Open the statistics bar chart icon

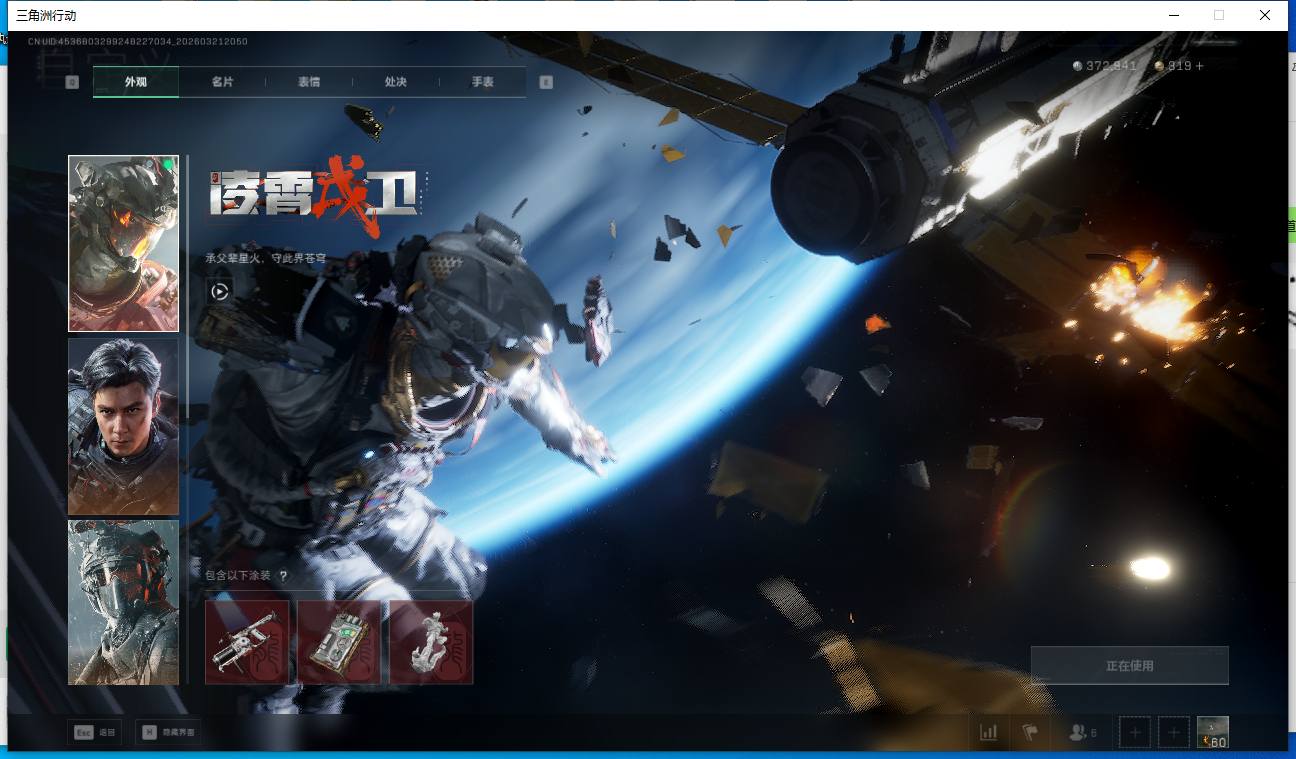[x=988, y=733]
